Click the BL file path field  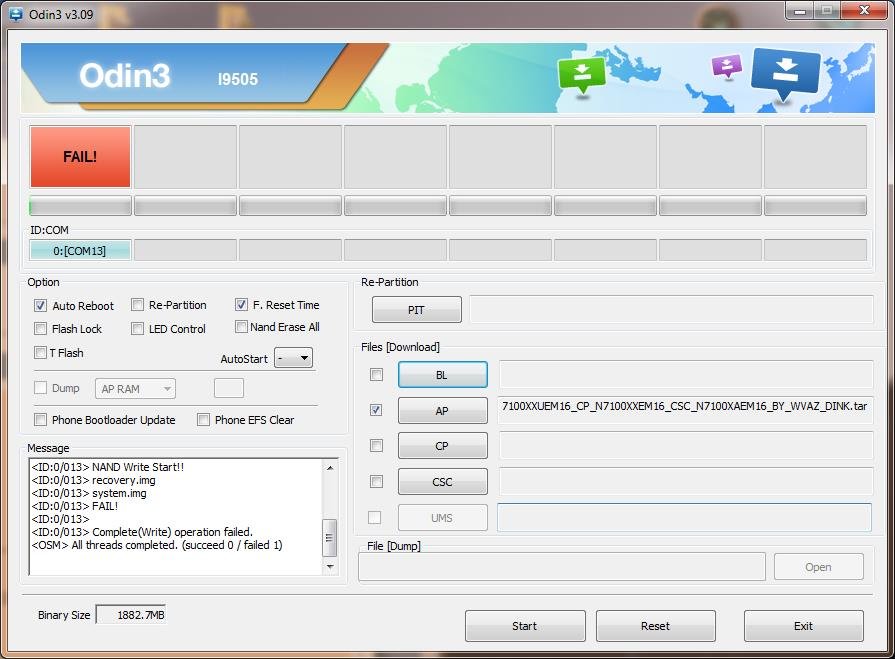(x=686, y=374)
